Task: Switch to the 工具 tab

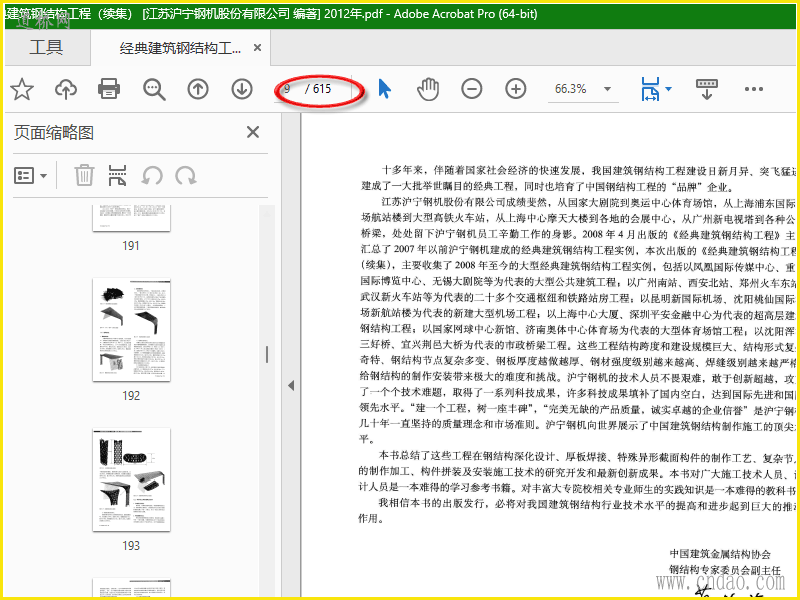Action: tap(46, 47)
